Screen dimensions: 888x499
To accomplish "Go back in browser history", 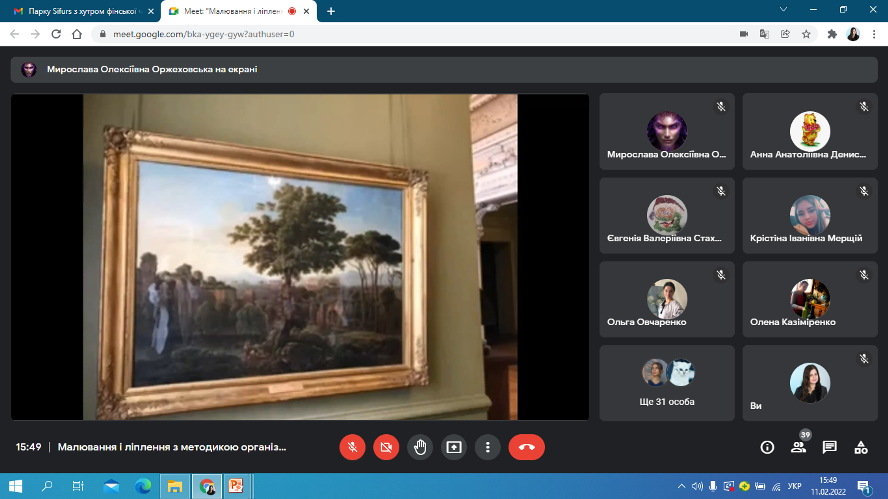I will click(x=15, y=34).
